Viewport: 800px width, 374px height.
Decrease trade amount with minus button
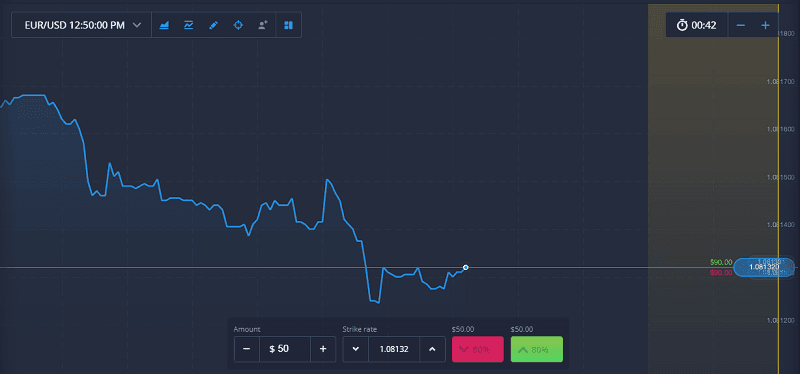click(x=247, y=349)
